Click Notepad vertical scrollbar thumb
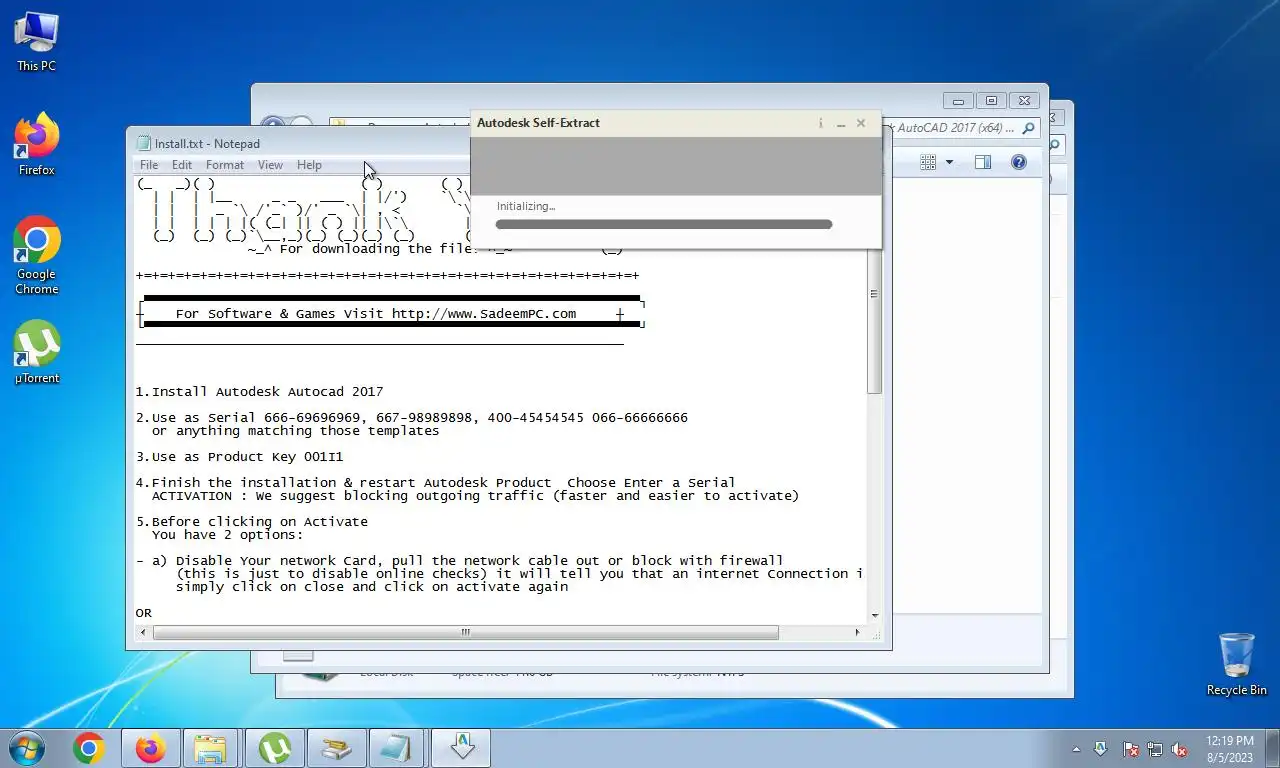This screenshot has height=768, width=1280. 874,293
